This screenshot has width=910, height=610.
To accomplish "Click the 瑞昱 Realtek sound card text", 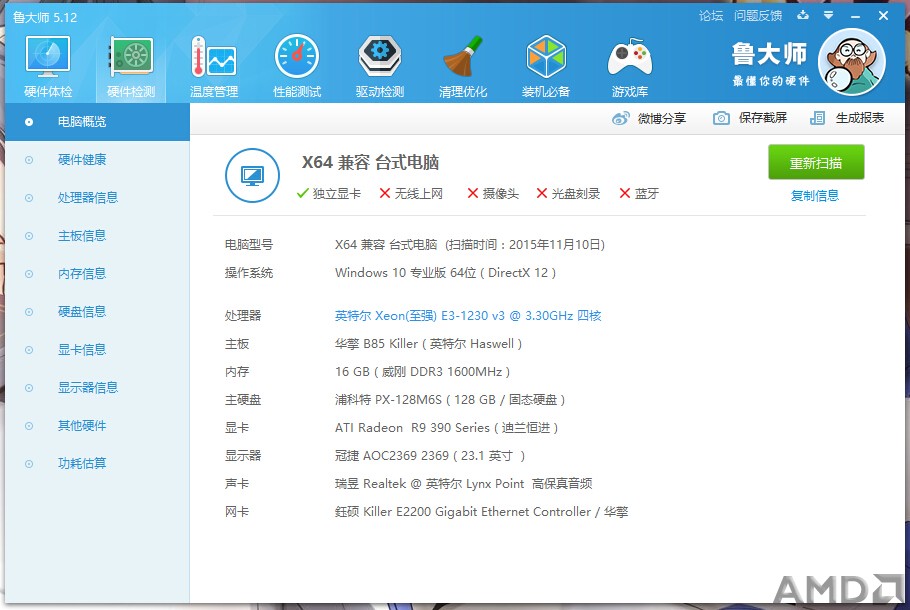I will pyautogui.click(x=463, y=483).
